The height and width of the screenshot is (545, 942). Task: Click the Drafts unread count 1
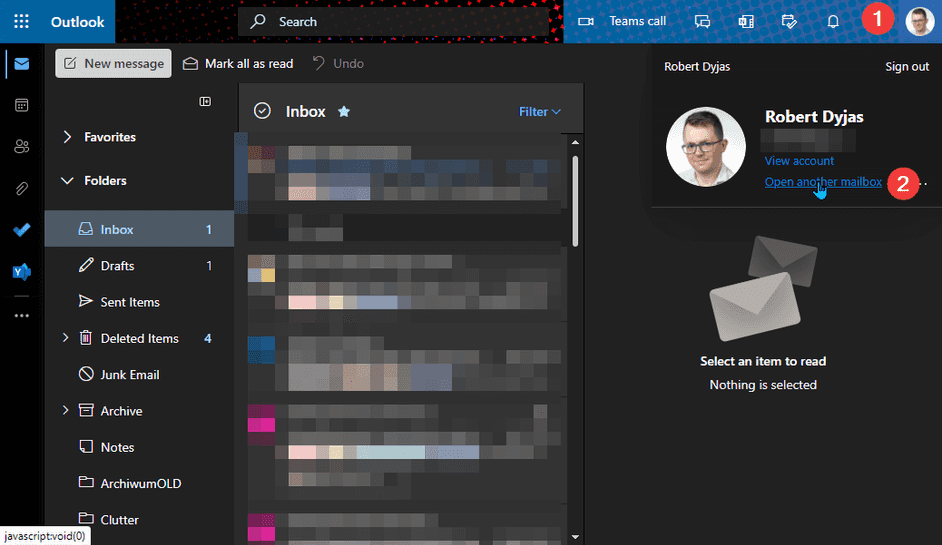click(x=209, y=266)
